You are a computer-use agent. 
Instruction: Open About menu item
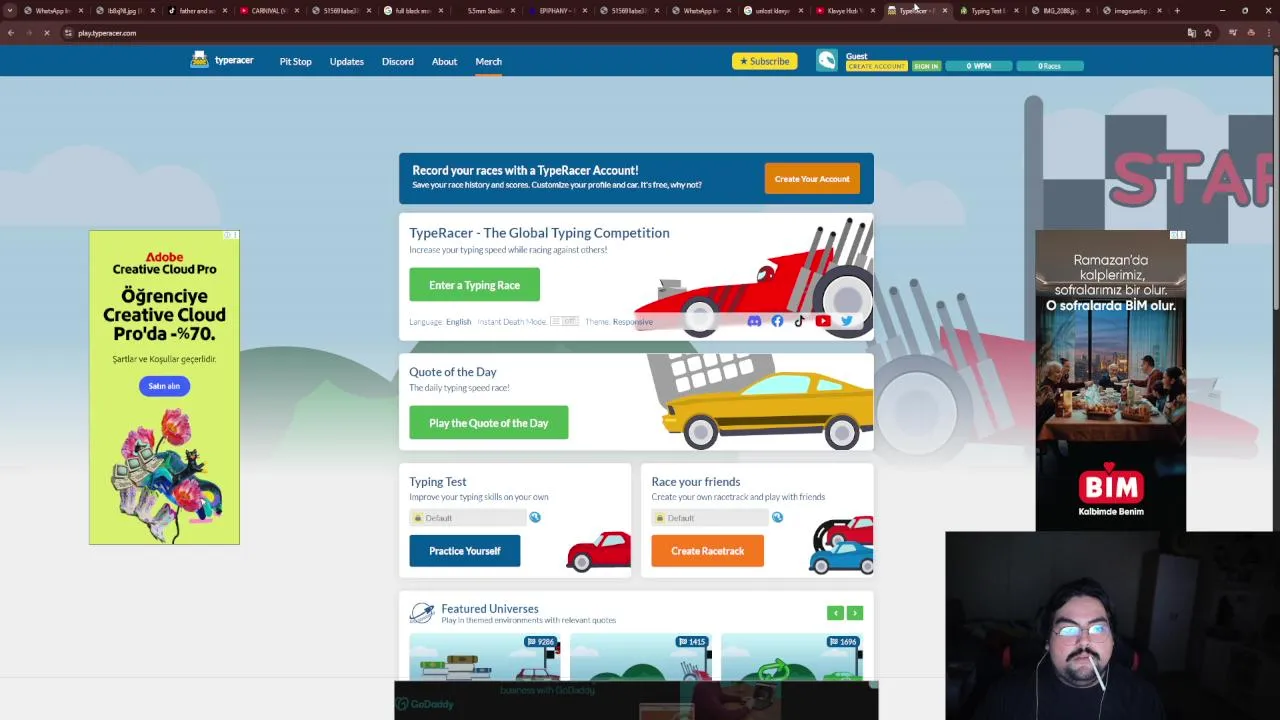[x=444, y=62]
